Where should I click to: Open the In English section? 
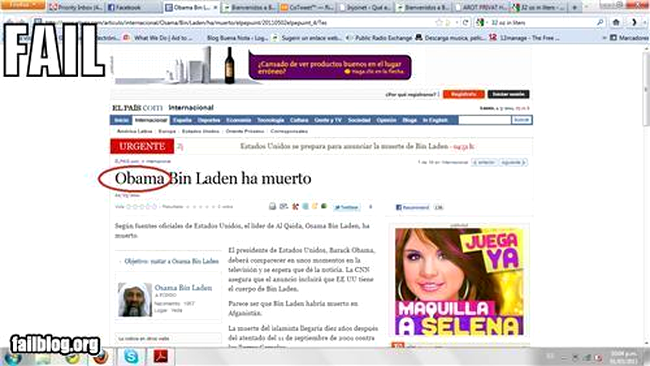435,120
